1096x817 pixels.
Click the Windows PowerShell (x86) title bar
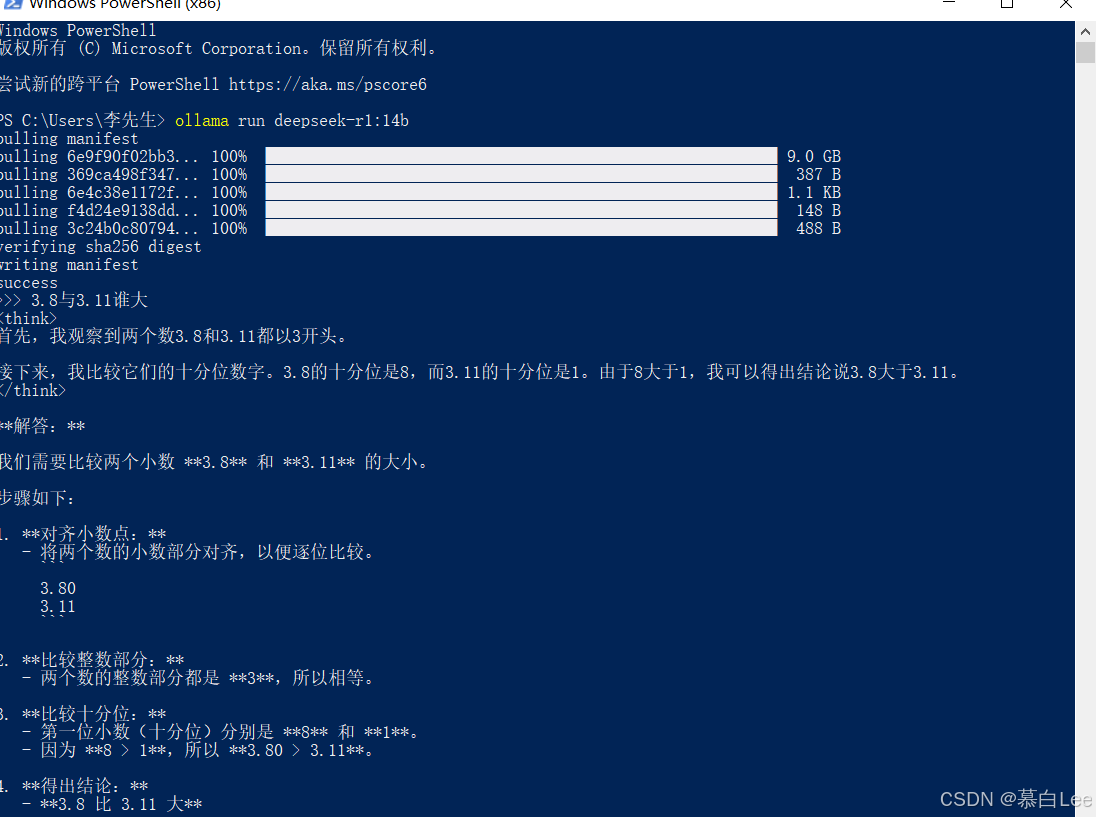pyautogui.click(x=400, y=5)
